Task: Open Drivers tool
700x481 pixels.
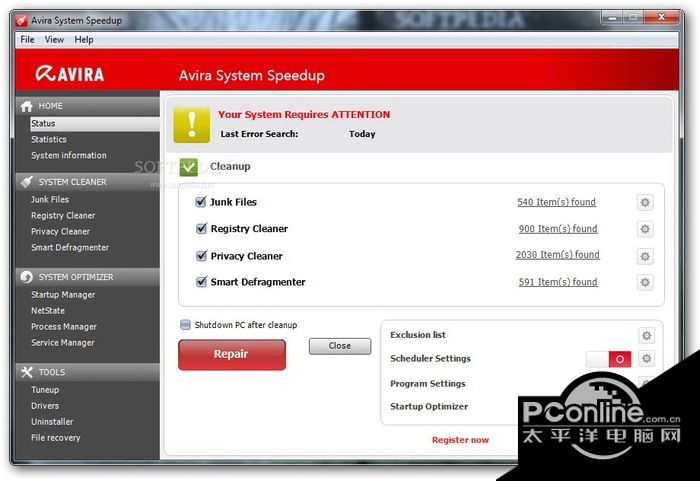Action: point(45,406)
